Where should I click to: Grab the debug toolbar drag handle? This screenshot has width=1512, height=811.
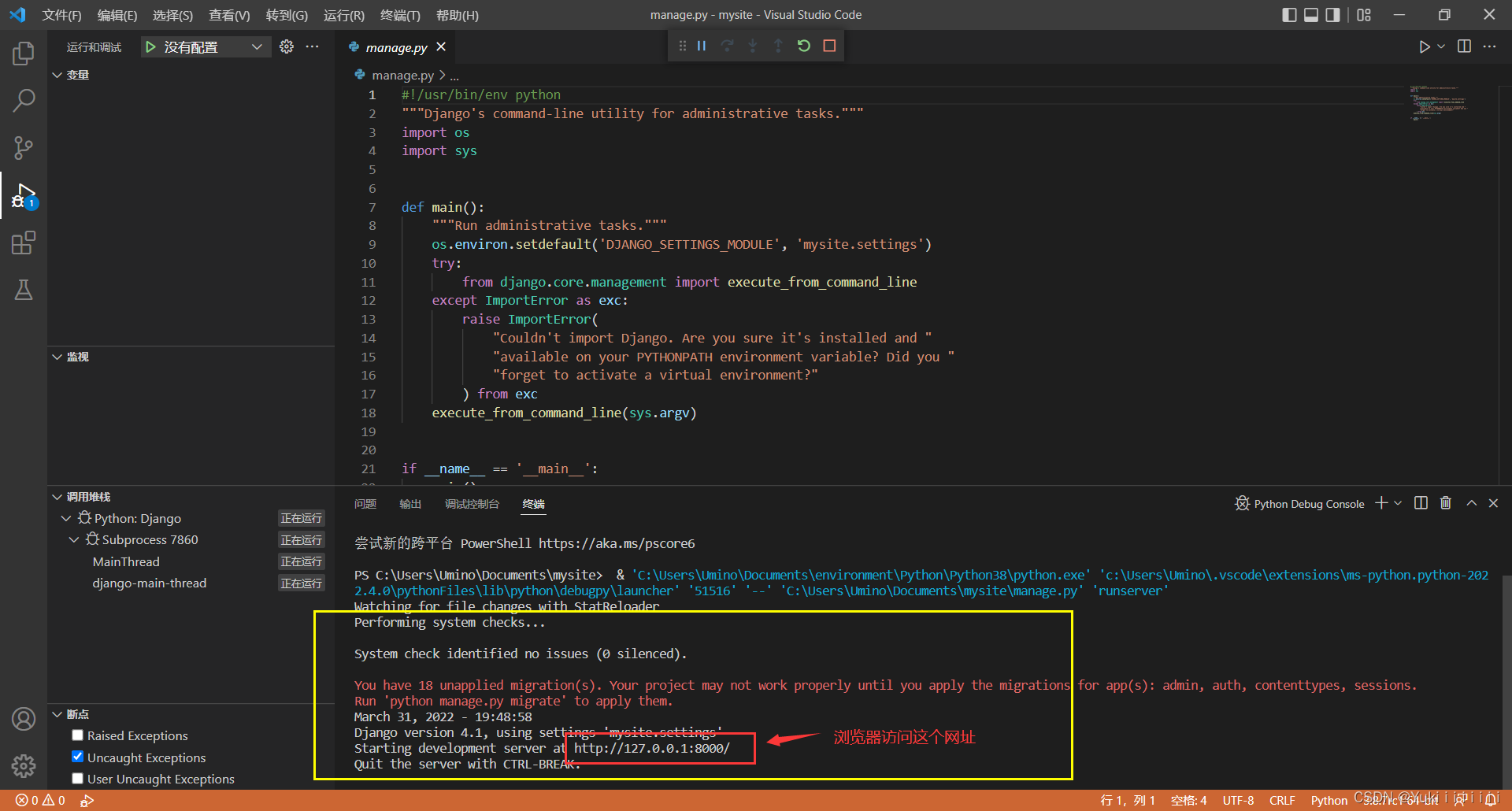pos(682,46)
